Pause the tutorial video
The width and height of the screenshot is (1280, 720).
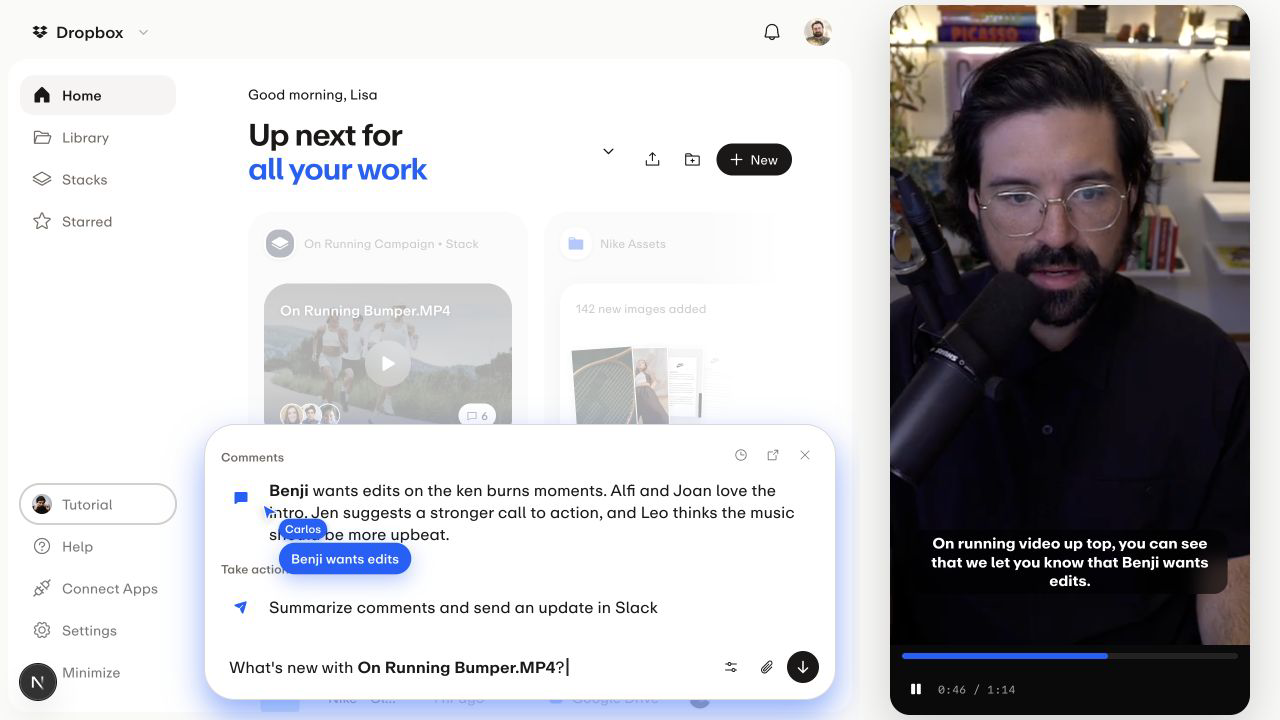point(916,689)
